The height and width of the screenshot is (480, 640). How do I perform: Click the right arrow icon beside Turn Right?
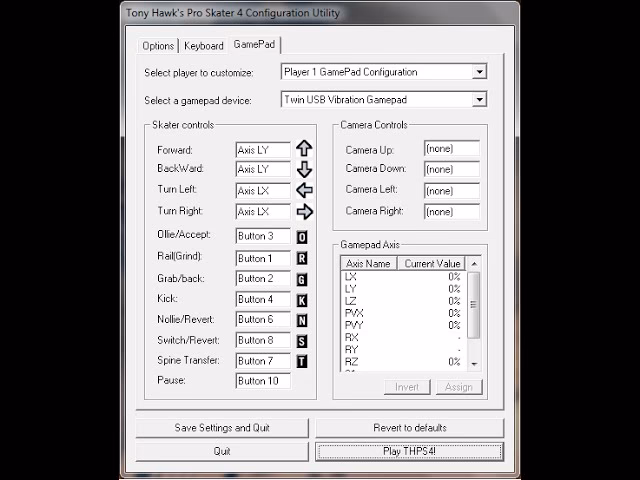[304, 211]
